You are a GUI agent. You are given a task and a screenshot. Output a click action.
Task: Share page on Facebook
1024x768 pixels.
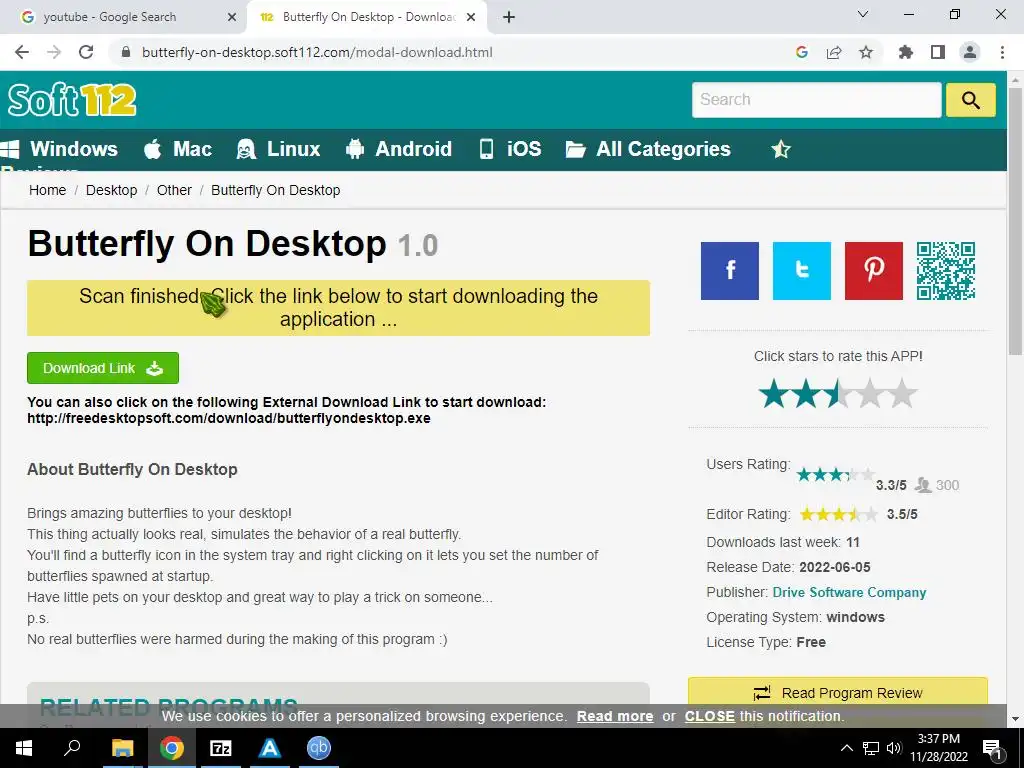(x=729, y=270)
